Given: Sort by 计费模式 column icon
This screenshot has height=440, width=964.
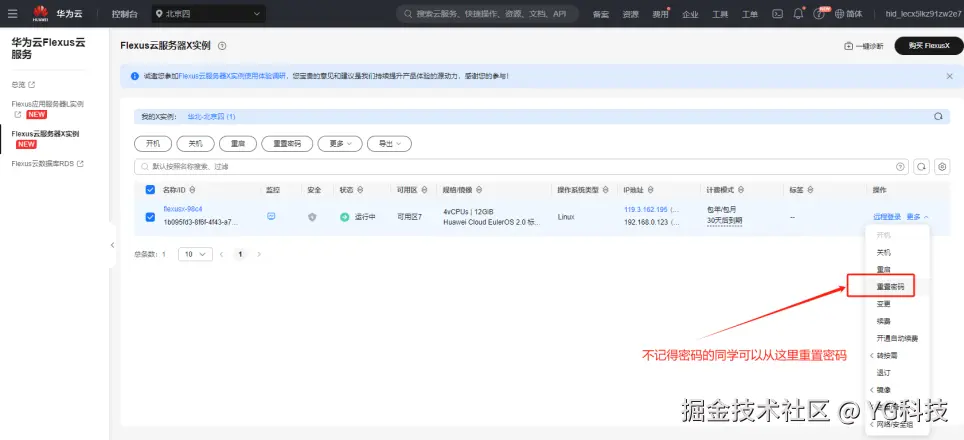Looking at the screenshot, I should [x=741, y=190].
